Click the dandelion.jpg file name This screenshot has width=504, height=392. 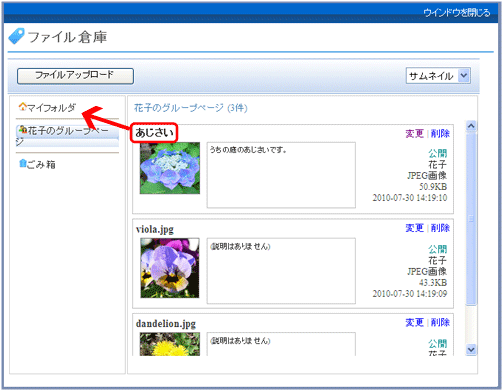[166, 324]
